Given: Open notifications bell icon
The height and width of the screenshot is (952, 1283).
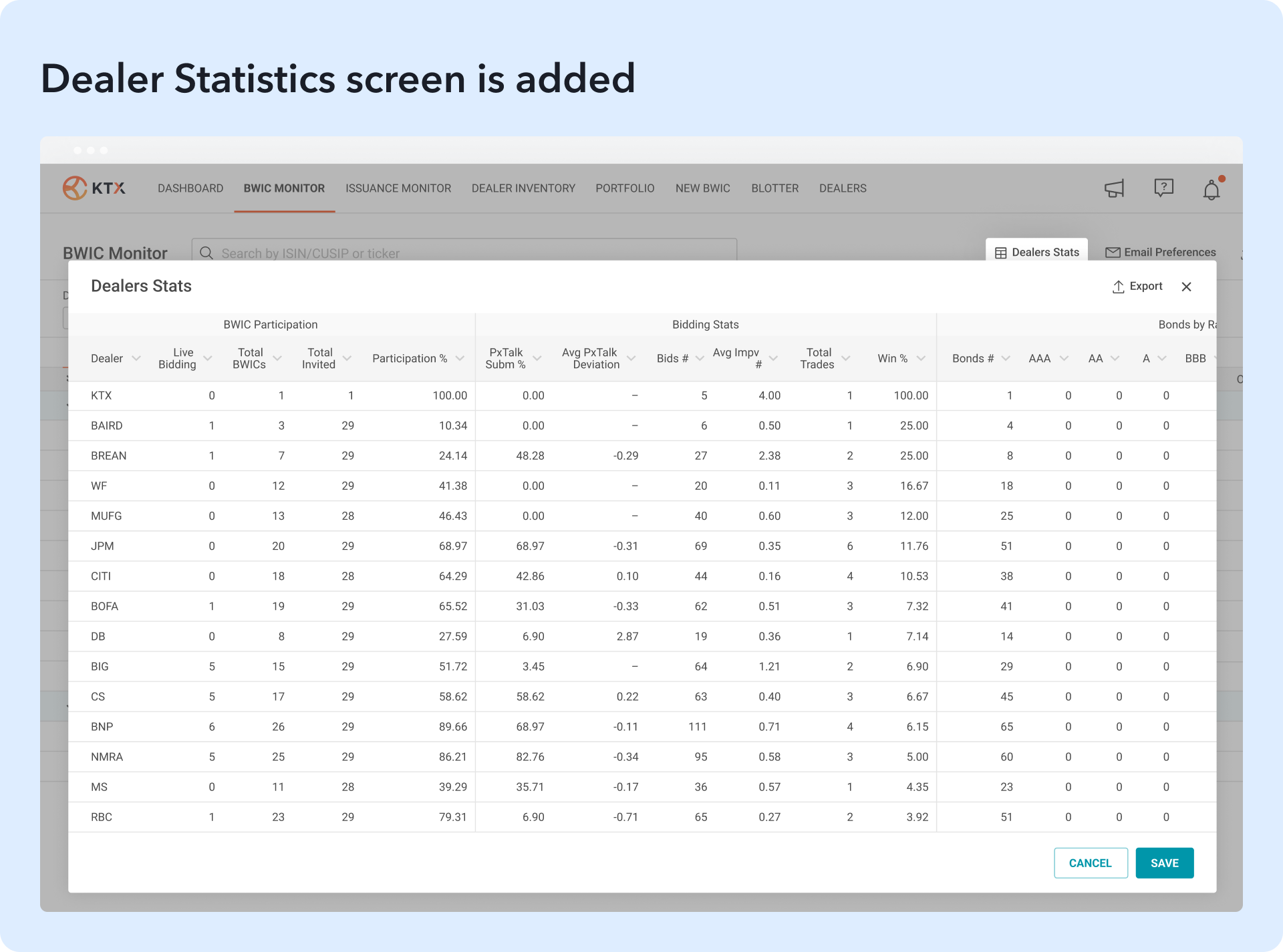Looking at the screenshot, I should coord(1211,190).
